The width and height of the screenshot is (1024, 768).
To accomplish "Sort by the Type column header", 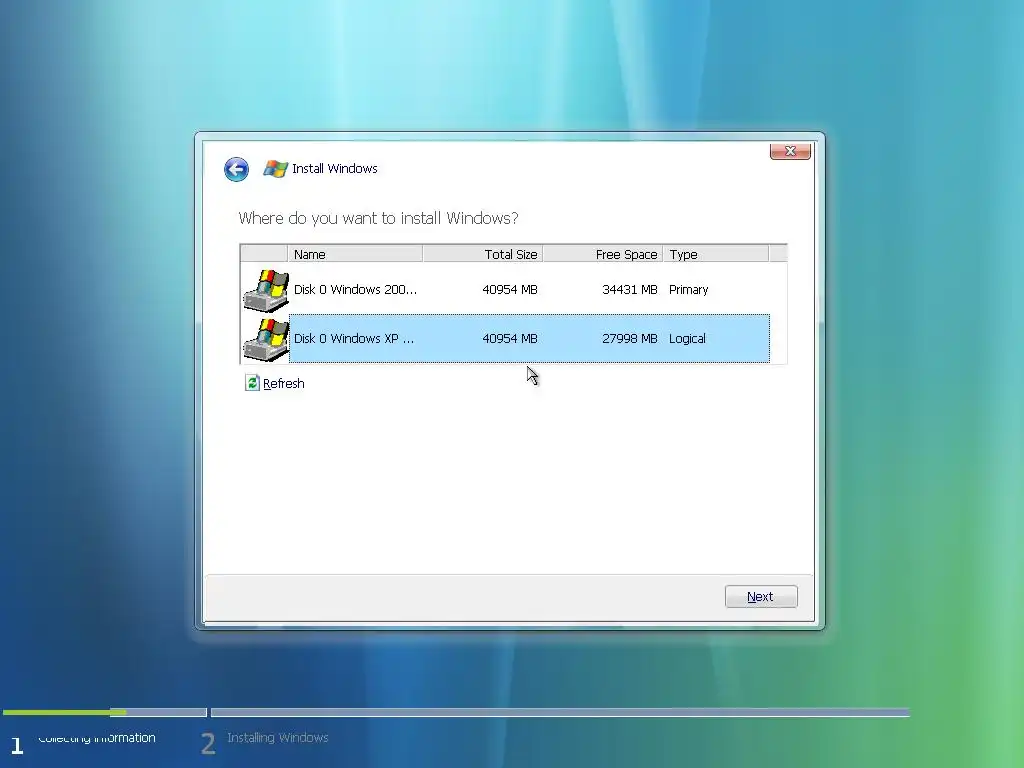I will pyautogui.click(x=716, y=254).
